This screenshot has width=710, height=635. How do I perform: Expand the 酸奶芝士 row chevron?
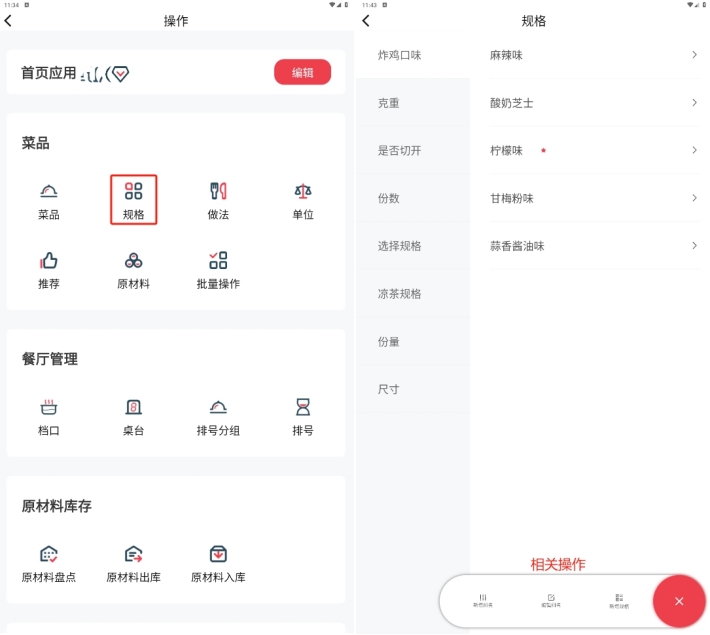coord(694,103)
